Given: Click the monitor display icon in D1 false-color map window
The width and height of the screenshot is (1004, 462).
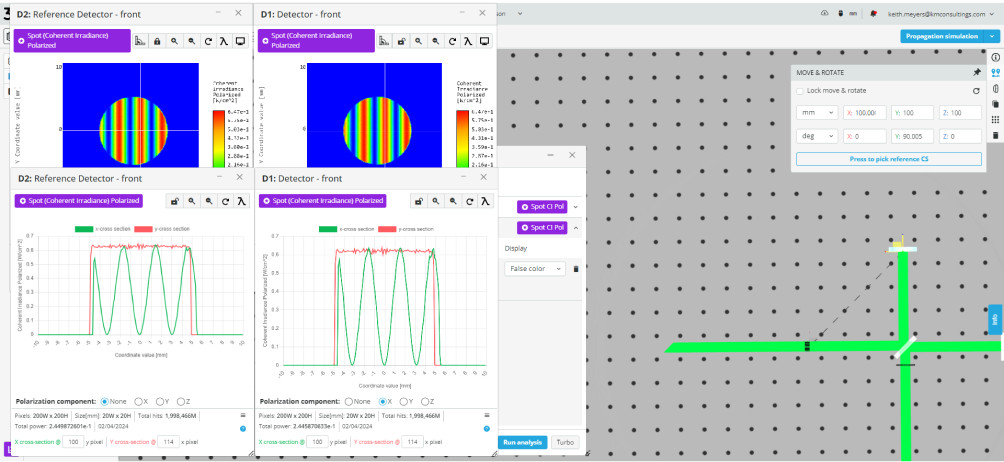Looking at the screenshot, I should 485,41.
